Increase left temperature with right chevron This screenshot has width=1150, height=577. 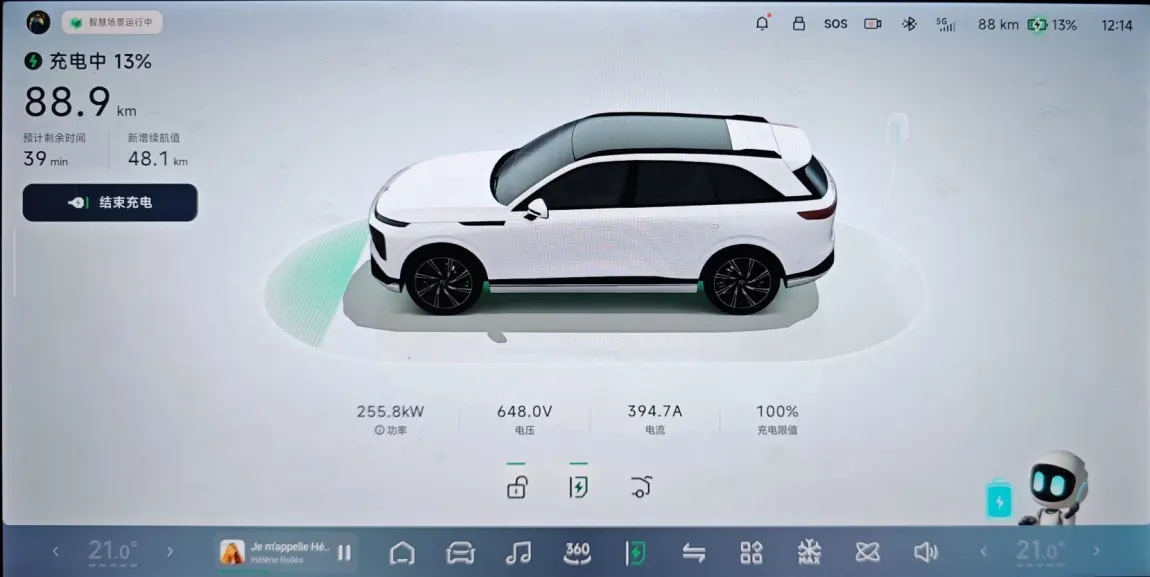pos(170,551)
